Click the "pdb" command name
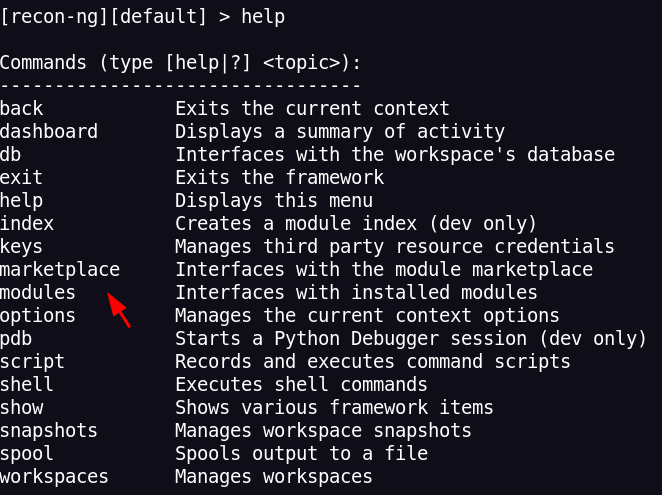Viewport: 662px width, 495px height. 16,339
